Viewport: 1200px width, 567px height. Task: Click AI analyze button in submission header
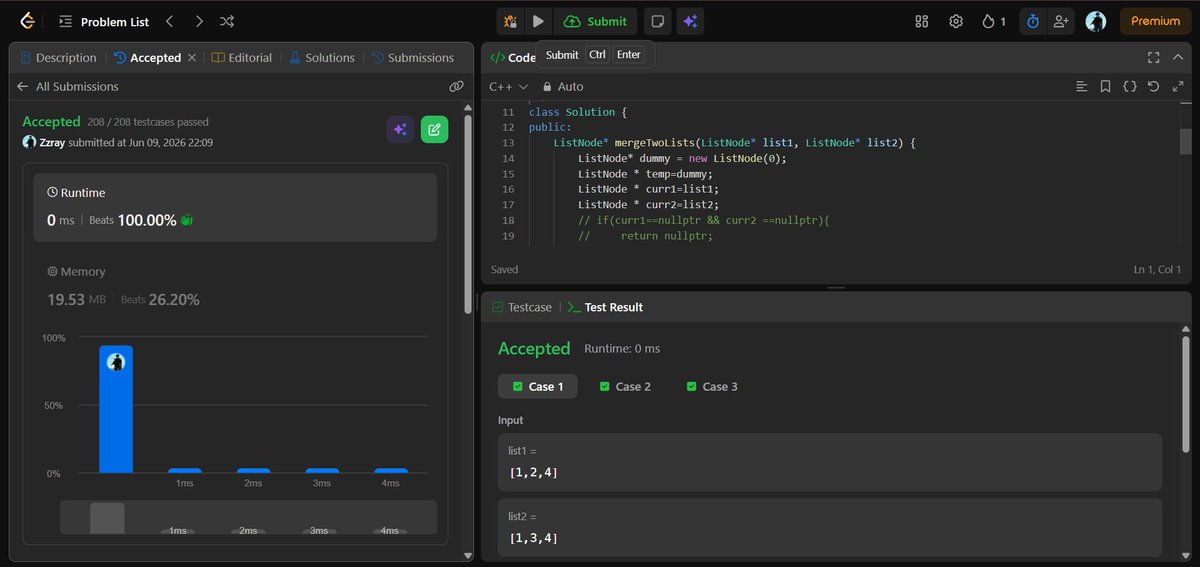(400, 129)
